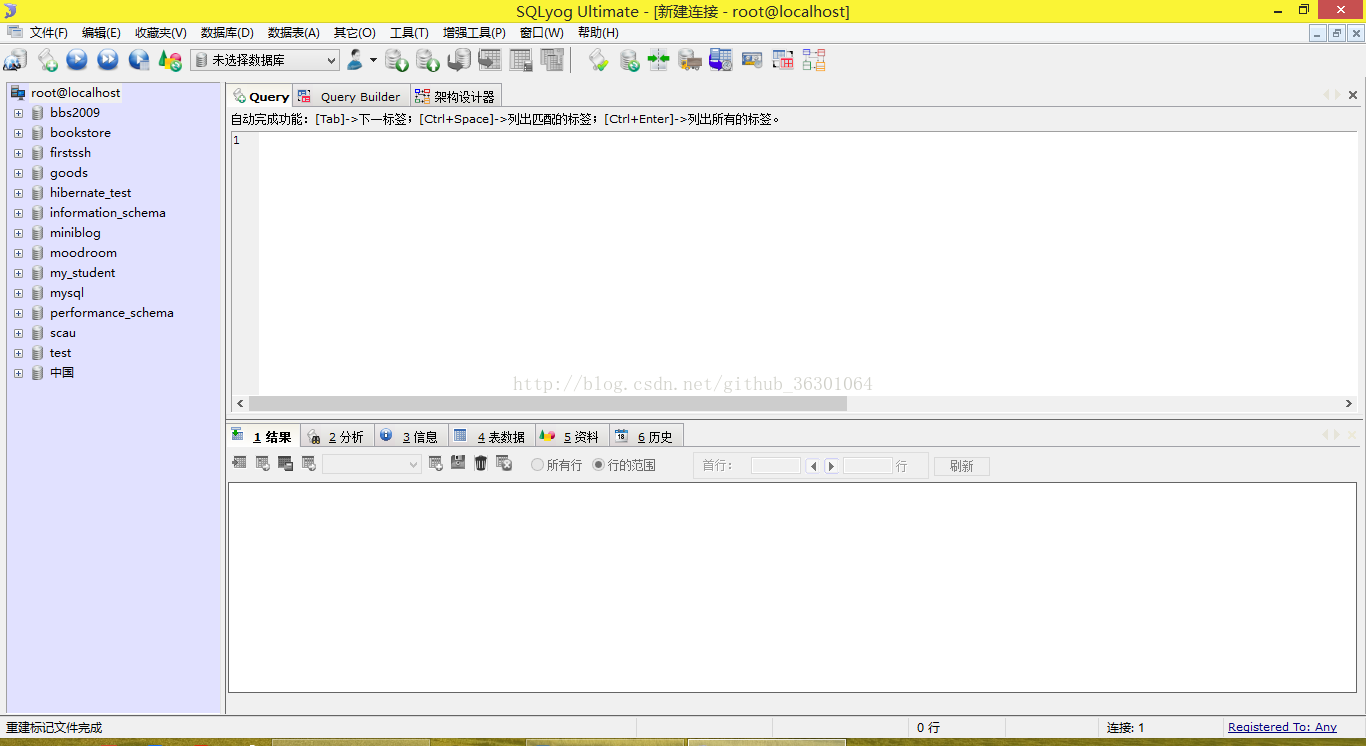
Task: Click the next page arrow in results
Action: [x=831, y=466]
